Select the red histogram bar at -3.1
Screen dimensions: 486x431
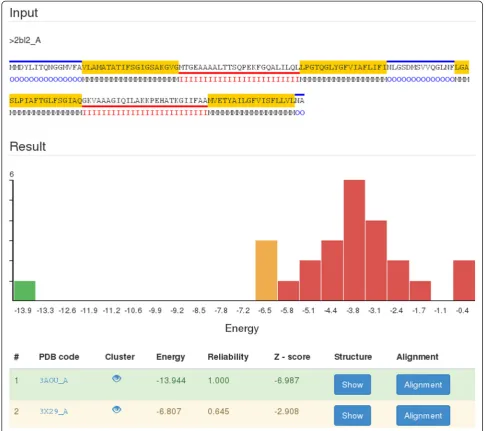pos(376,260)
